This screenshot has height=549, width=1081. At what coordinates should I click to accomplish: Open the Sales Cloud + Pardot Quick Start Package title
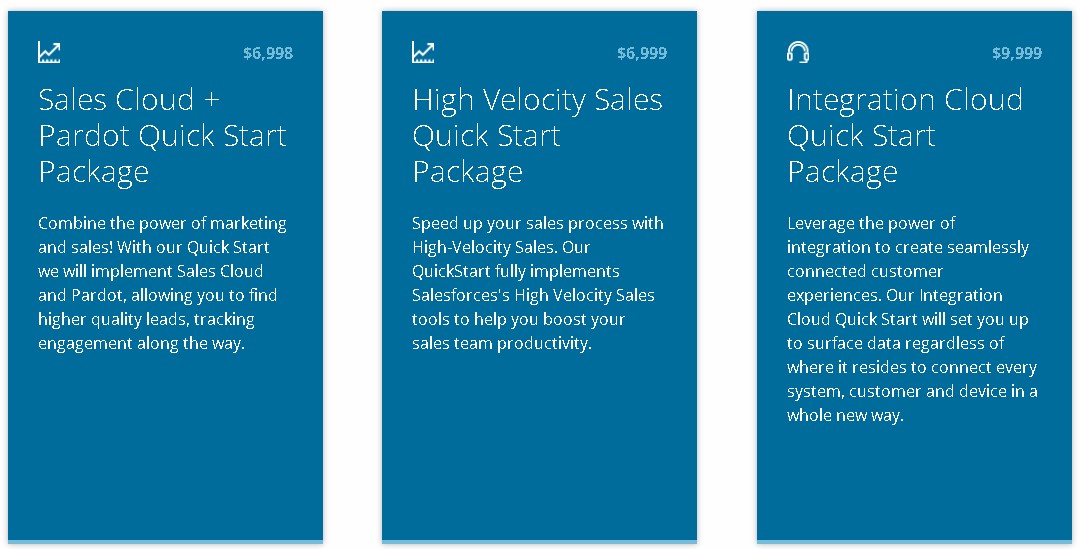(162, 135)
